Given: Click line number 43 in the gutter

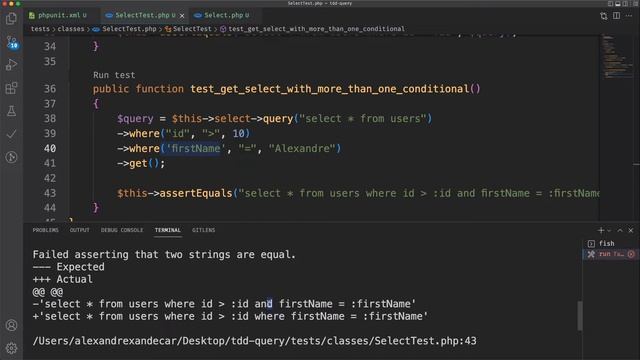Looking at the screenshot, I should point(50,193).
